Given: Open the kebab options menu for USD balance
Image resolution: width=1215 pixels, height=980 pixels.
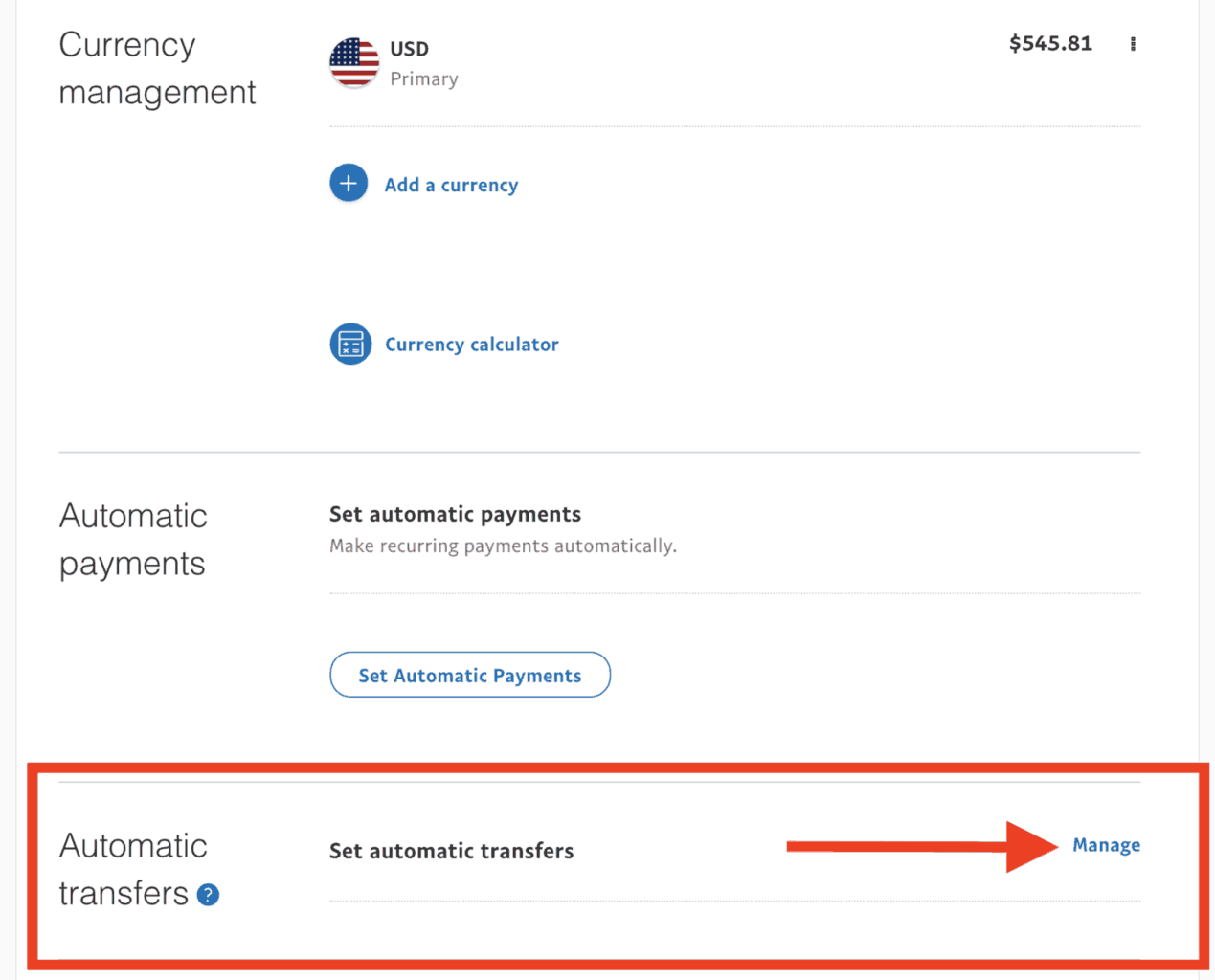Looking at the screenshot, I should [x=1133, y=44].
